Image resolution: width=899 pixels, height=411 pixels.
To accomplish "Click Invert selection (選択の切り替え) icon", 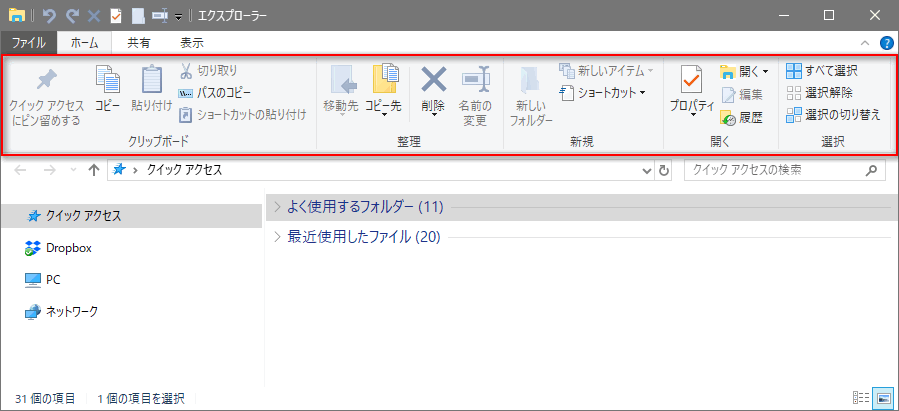I will click(x=793, y=115).
